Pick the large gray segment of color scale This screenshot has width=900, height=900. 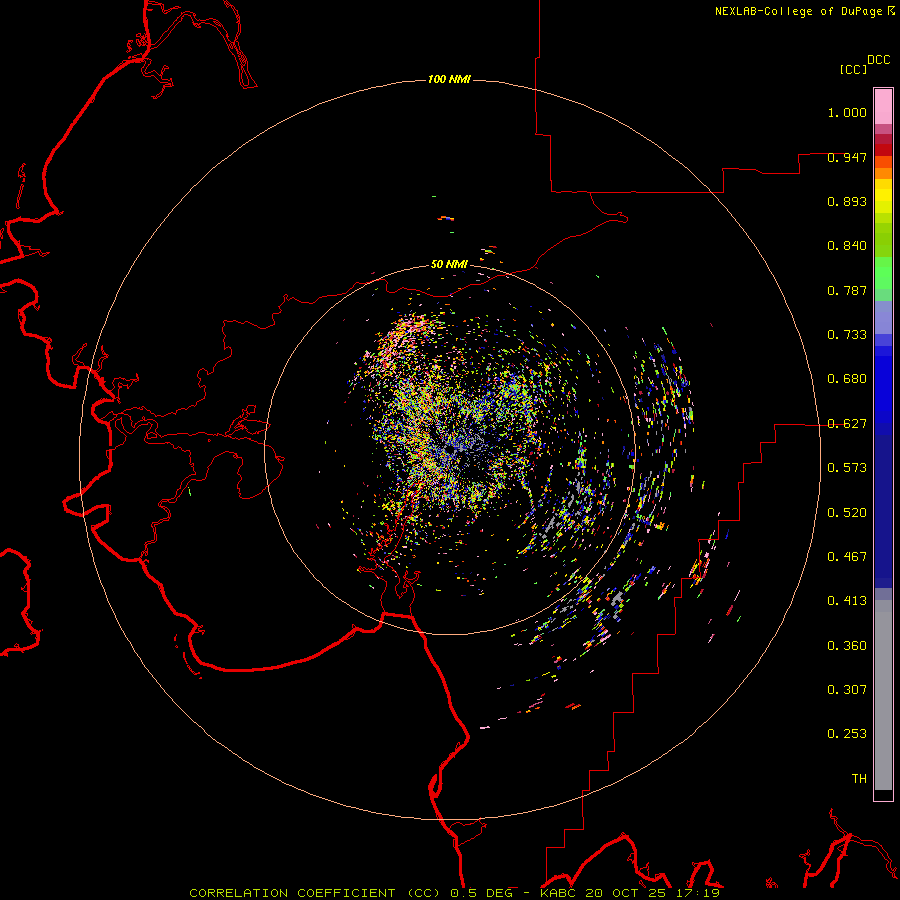(883, 700)
